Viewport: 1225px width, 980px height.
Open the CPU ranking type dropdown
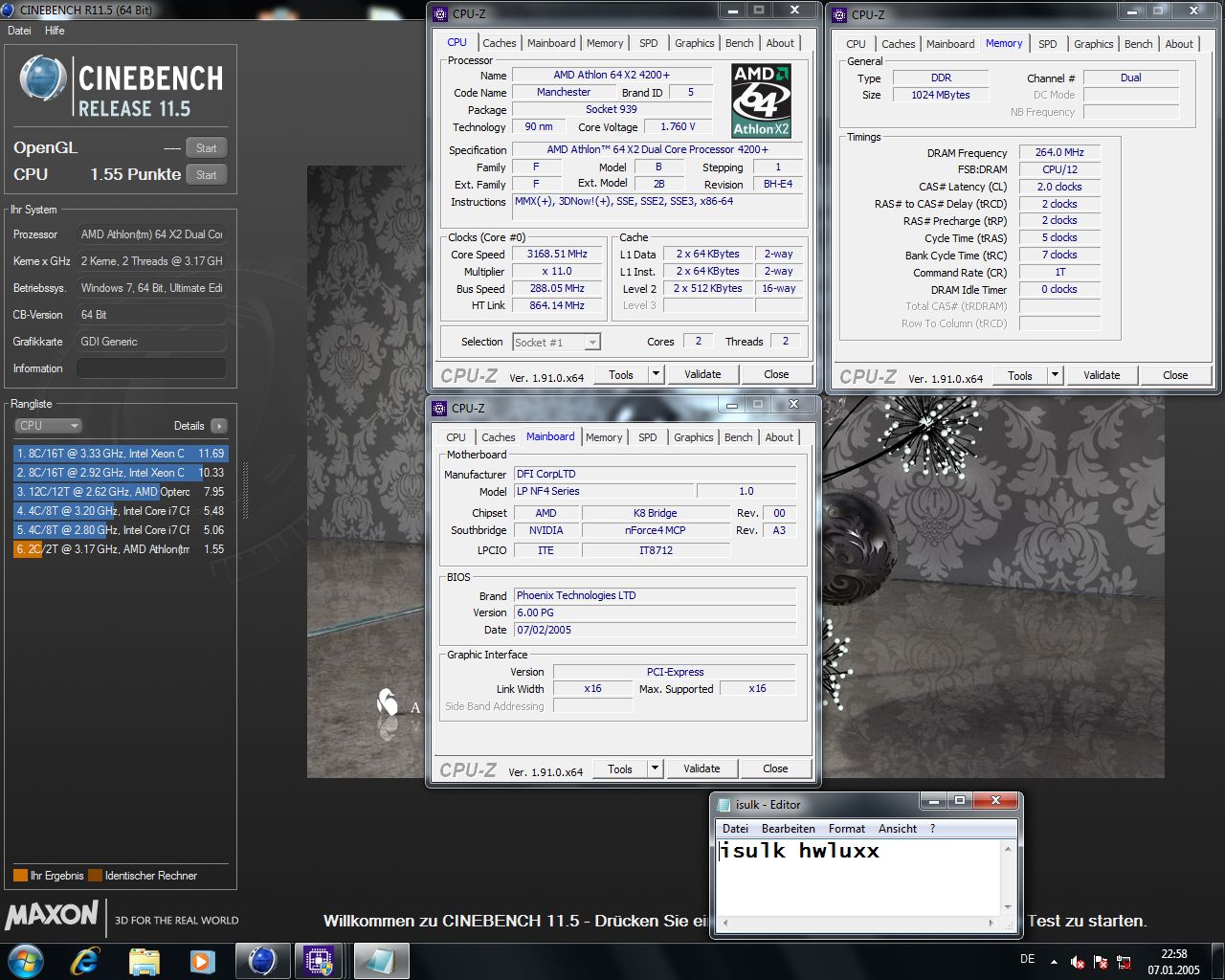[48, 426]
